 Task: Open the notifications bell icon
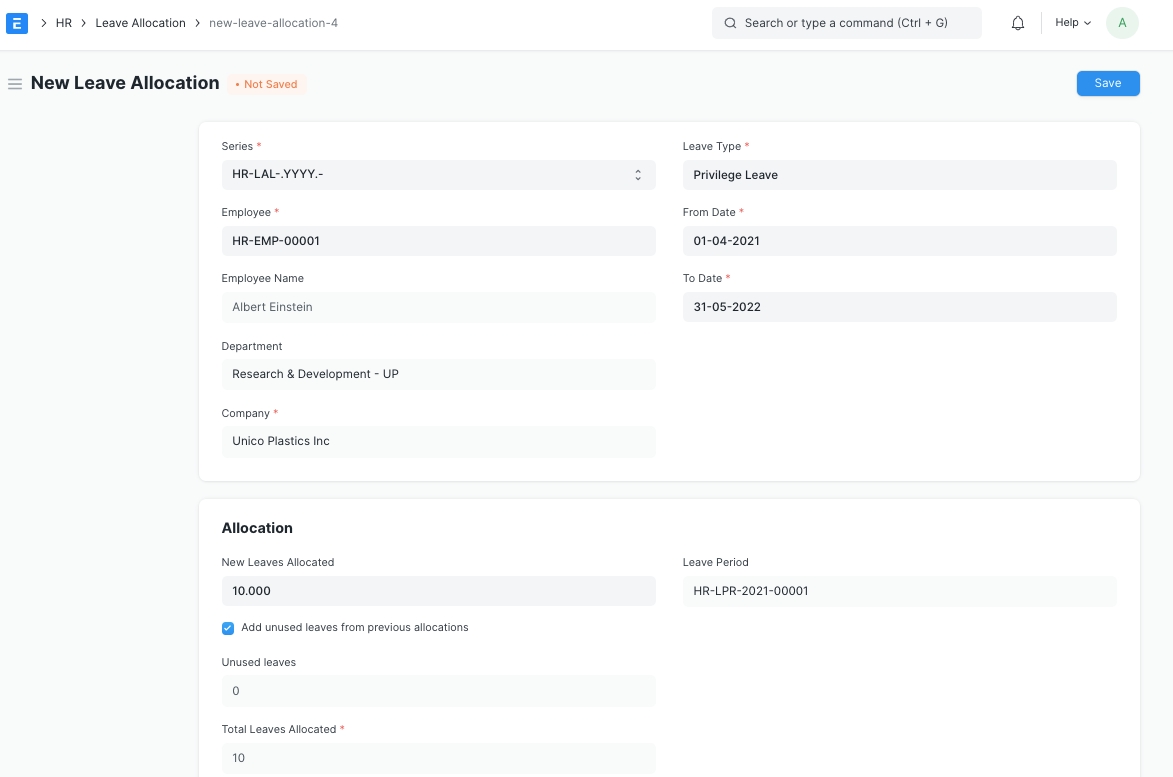coord(1018,23)
